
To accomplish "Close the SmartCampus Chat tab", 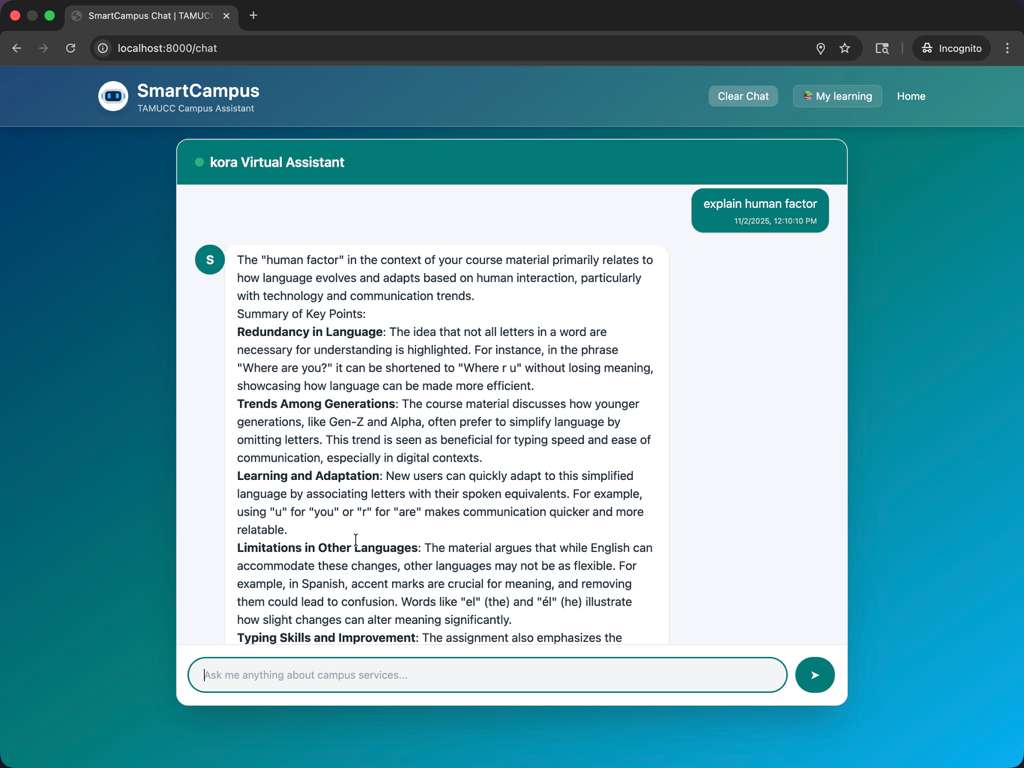I will tap(226, 16).
